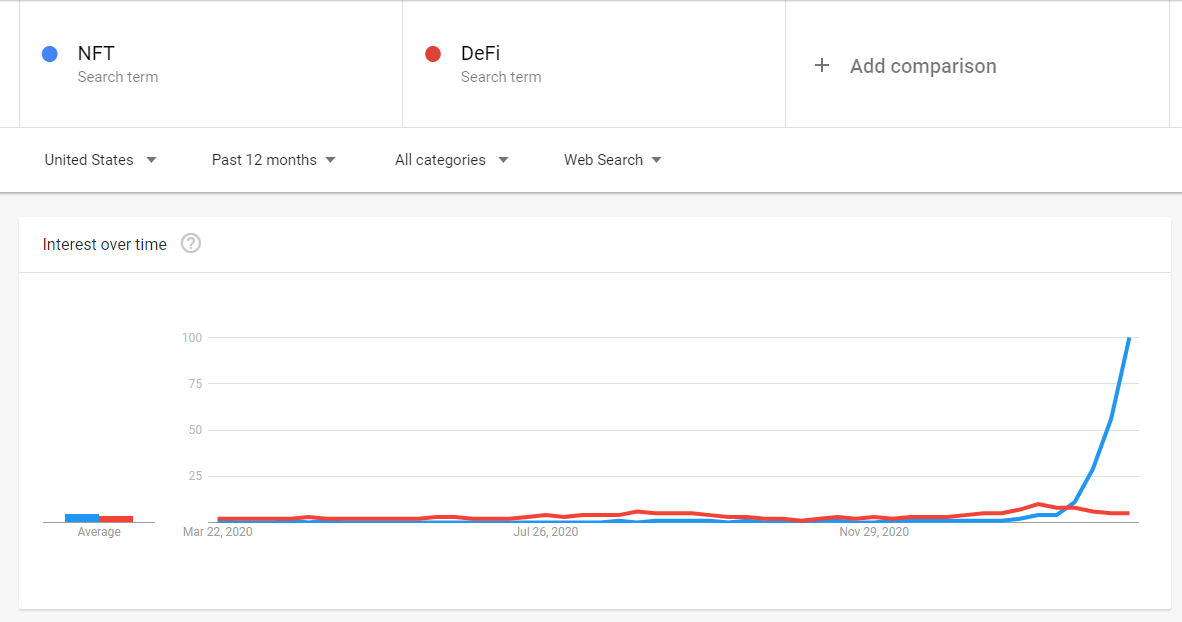Click the Jul 26, 2020 axis label

tap(546, 532)
